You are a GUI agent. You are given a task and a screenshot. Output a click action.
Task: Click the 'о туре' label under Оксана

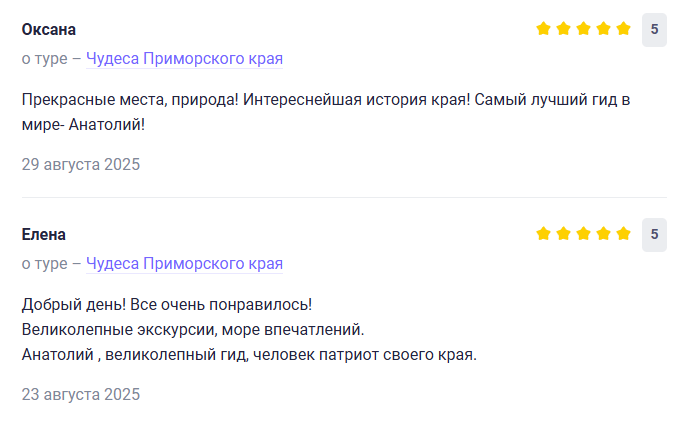point(44,59)
